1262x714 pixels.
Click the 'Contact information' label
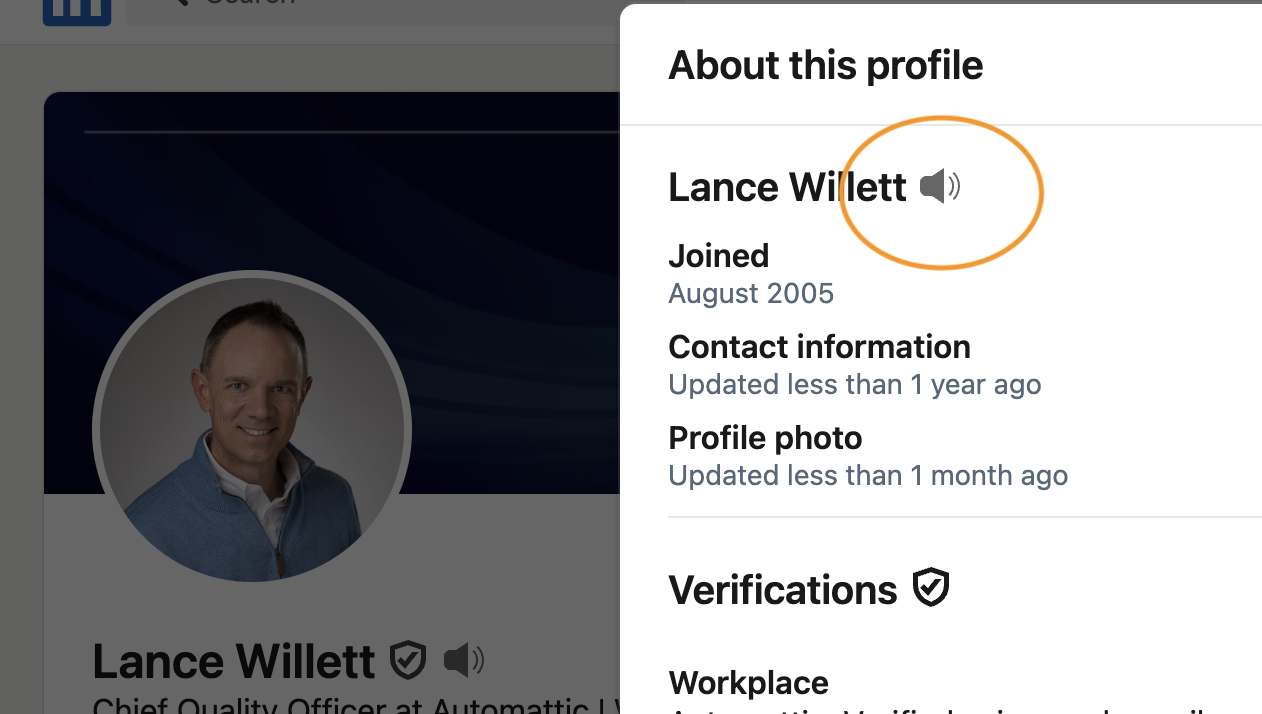click(819, 347)
